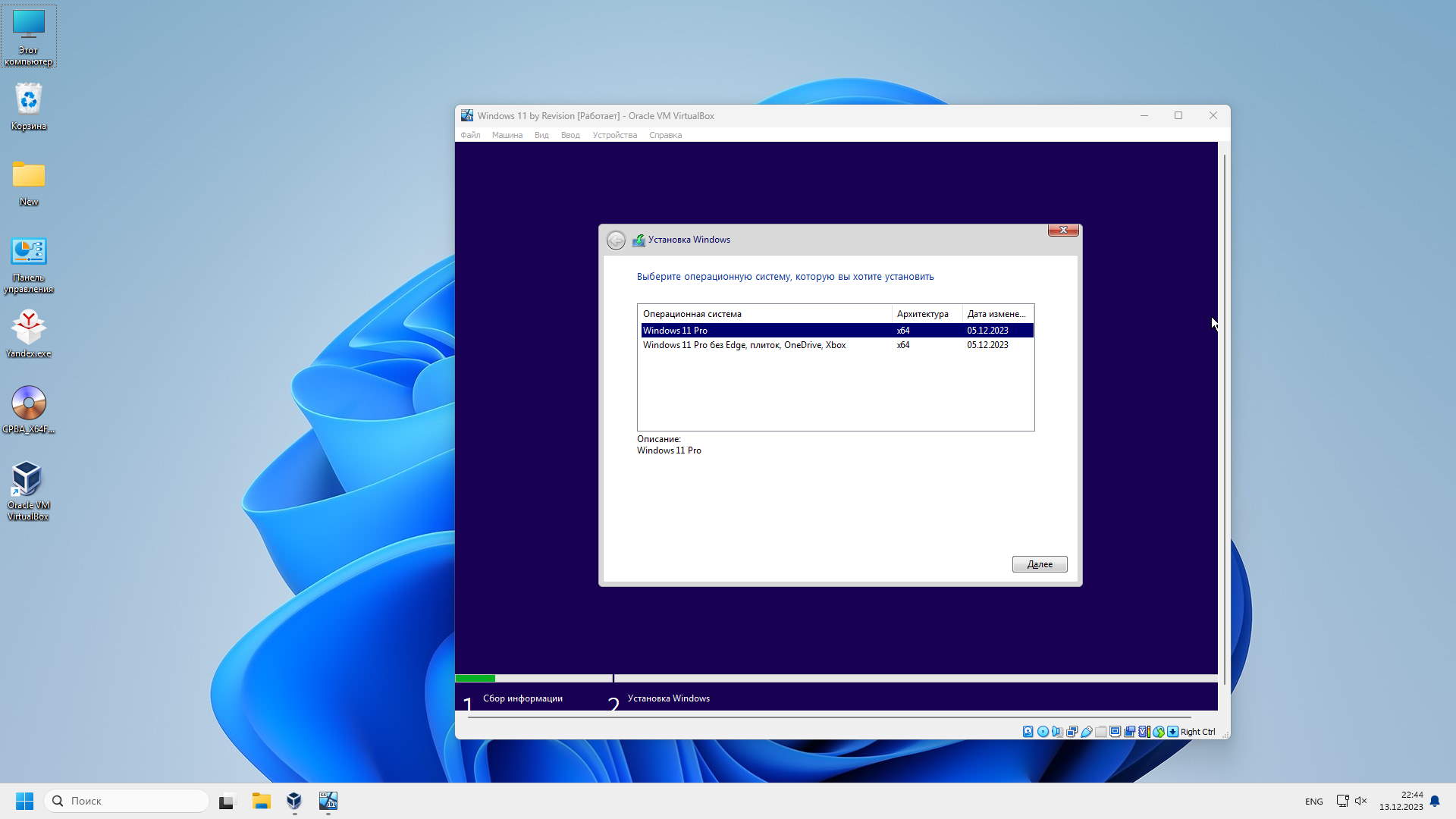Click the network adapters status icon
Viewport: 1456px width, 819px height.
[1072, 732]
